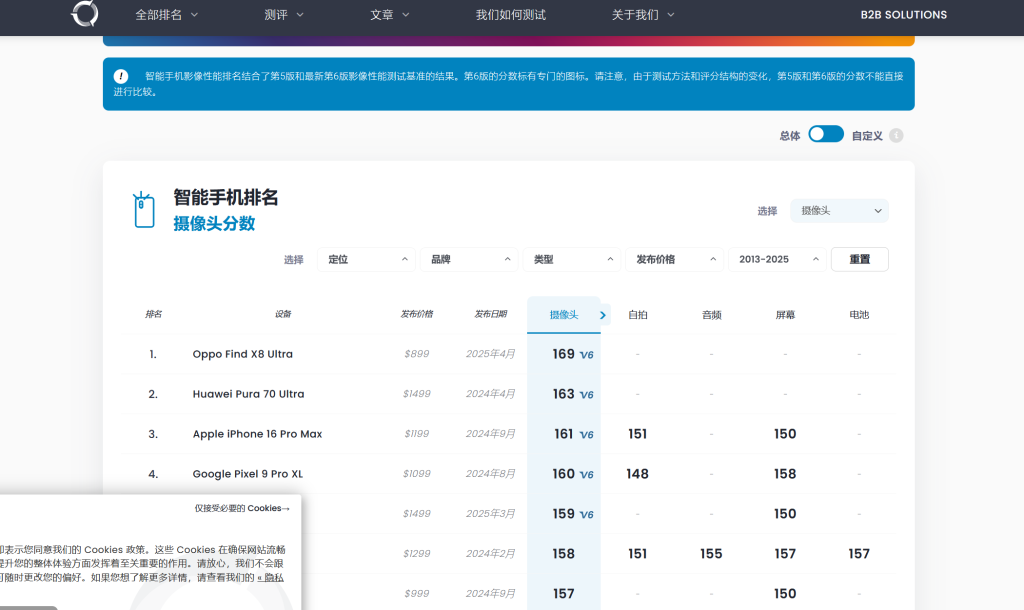Expand the 类型 filter dropdown
This screenshot has height=610, width=1024.
tap(572, 259)
